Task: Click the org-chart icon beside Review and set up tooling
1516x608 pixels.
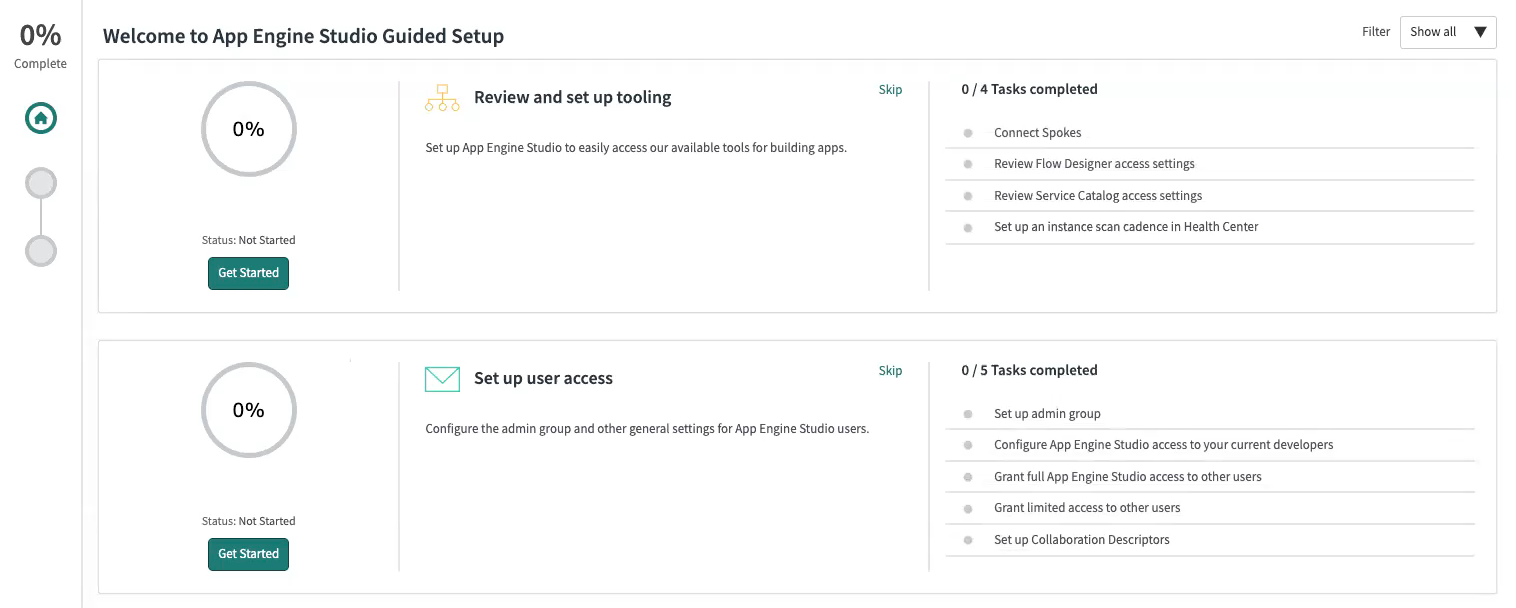Action: (442, 98)
